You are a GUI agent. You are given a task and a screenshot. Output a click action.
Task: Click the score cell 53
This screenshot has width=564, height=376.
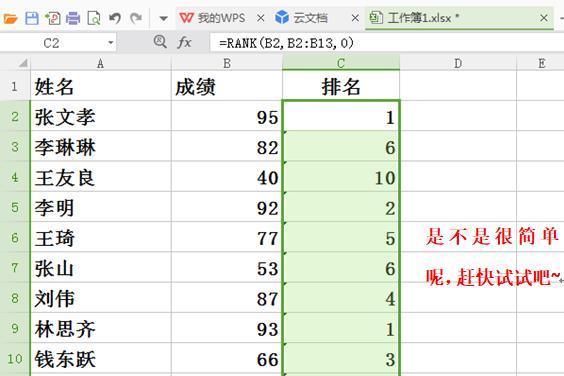227,267
